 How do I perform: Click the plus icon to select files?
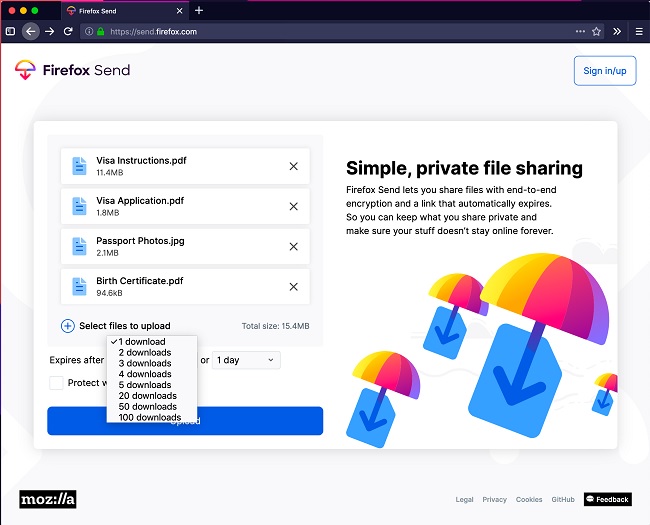pyautogui.click(x=68, y=326)
